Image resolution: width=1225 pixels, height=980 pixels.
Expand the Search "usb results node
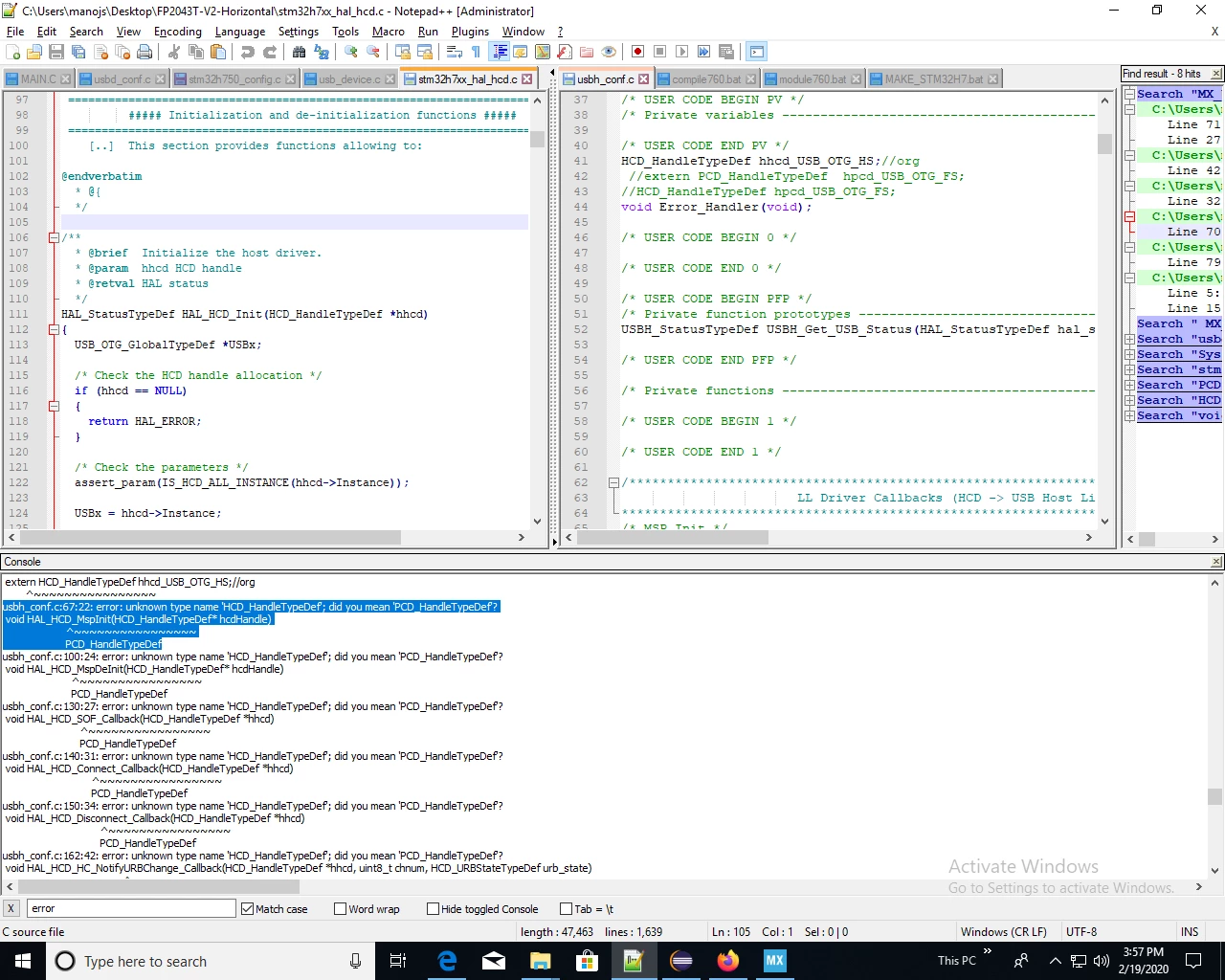(x=1130, y=339)
